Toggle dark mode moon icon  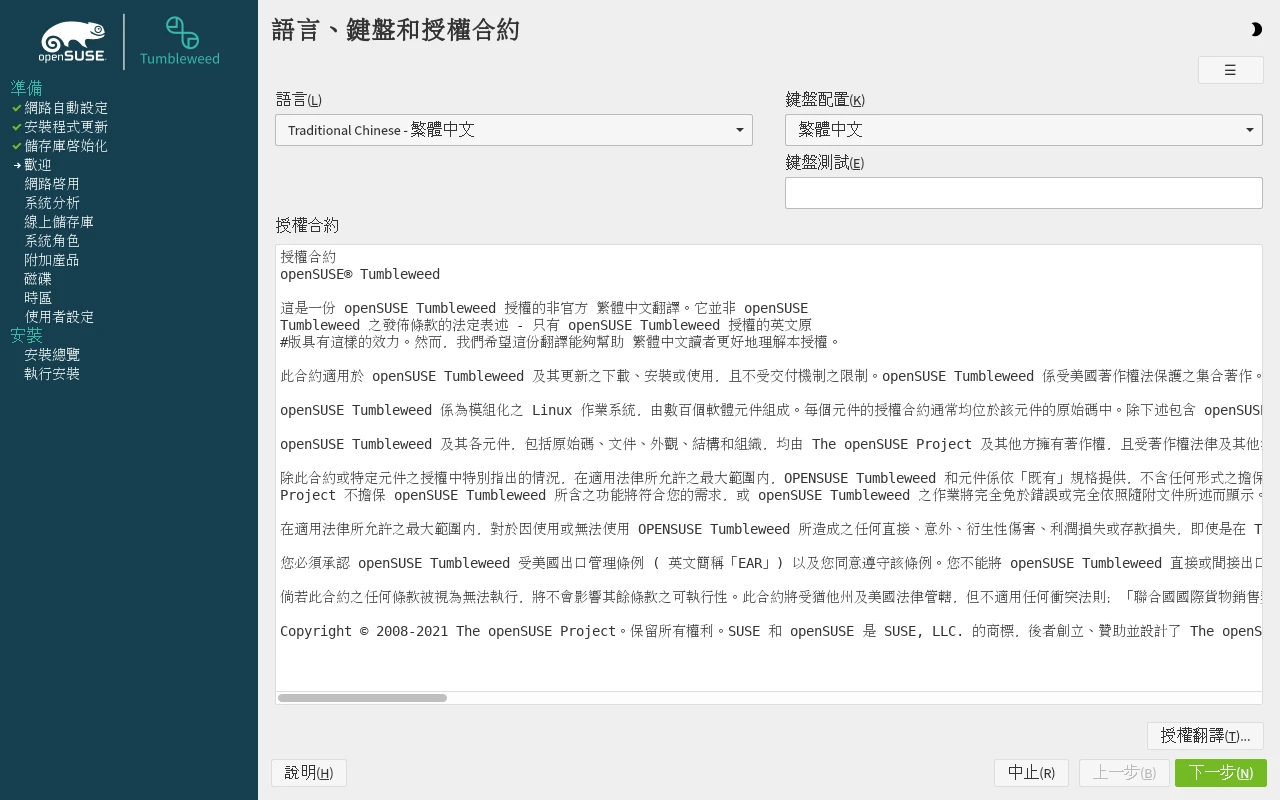click(1256, 30)
